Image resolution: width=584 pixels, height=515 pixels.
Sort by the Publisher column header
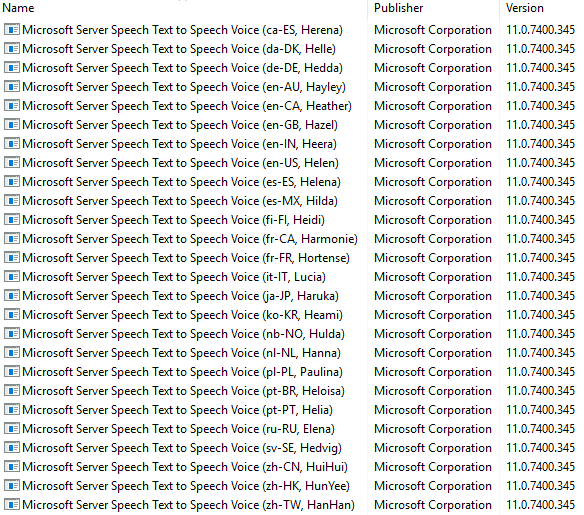pos(399,8)
